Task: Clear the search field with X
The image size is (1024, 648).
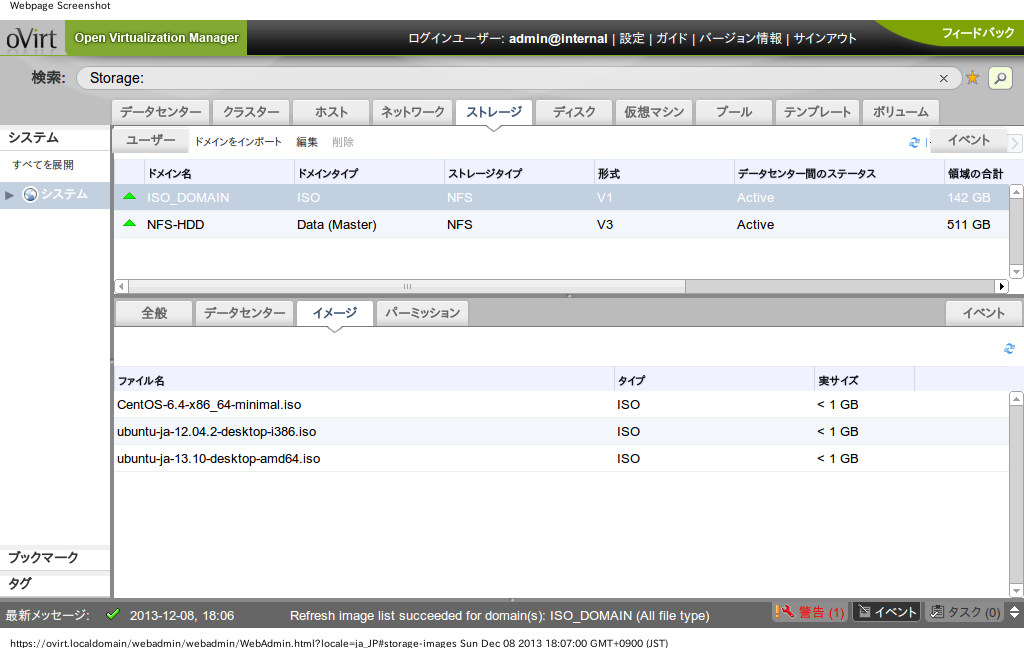Action: 943,78
